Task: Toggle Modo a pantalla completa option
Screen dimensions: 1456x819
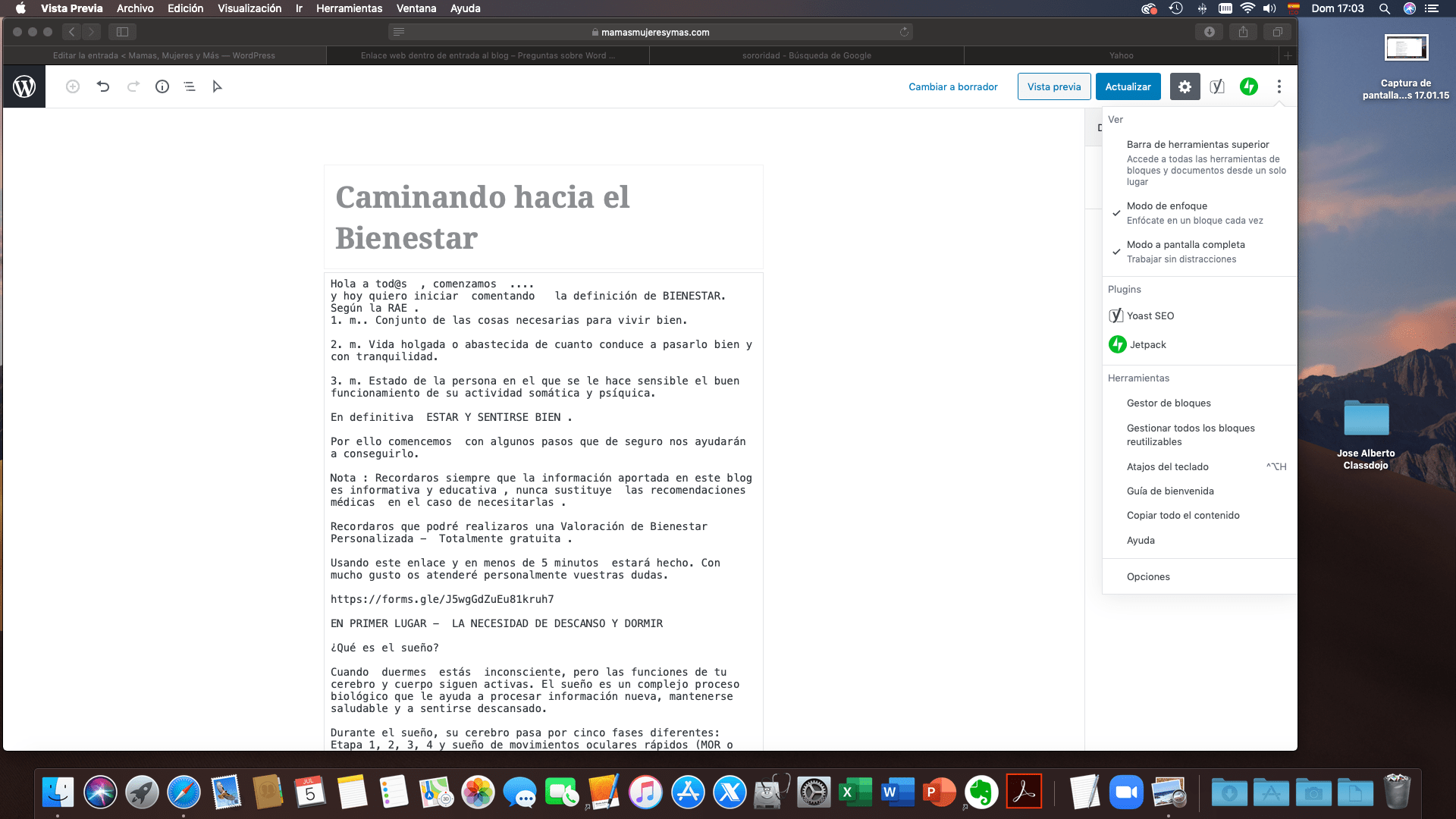Action: pyautogui.click(x=1199, y=252)
